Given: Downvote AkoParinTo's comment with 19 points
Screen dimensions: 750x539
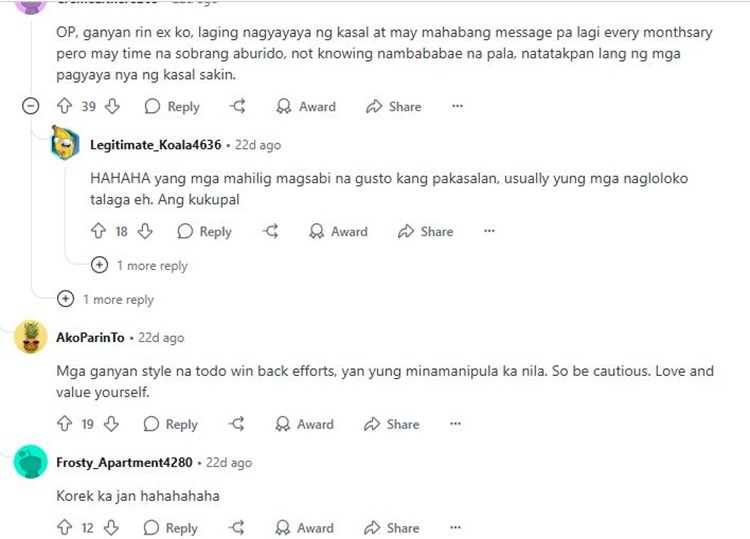Looking at the screenshot, I should [x=111, y=424].
